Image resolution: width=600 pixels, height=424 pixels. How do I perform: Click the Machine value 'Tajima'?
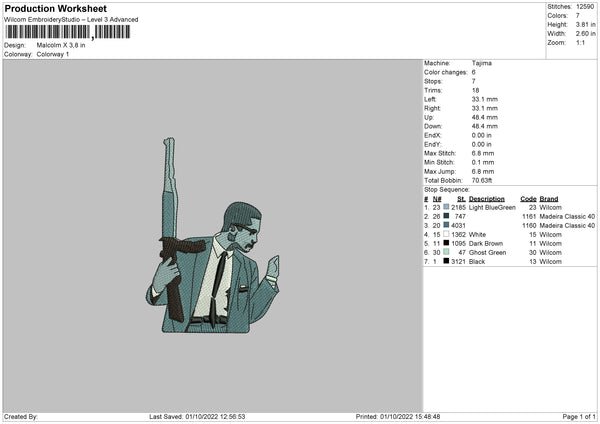[x=482, y=63]
